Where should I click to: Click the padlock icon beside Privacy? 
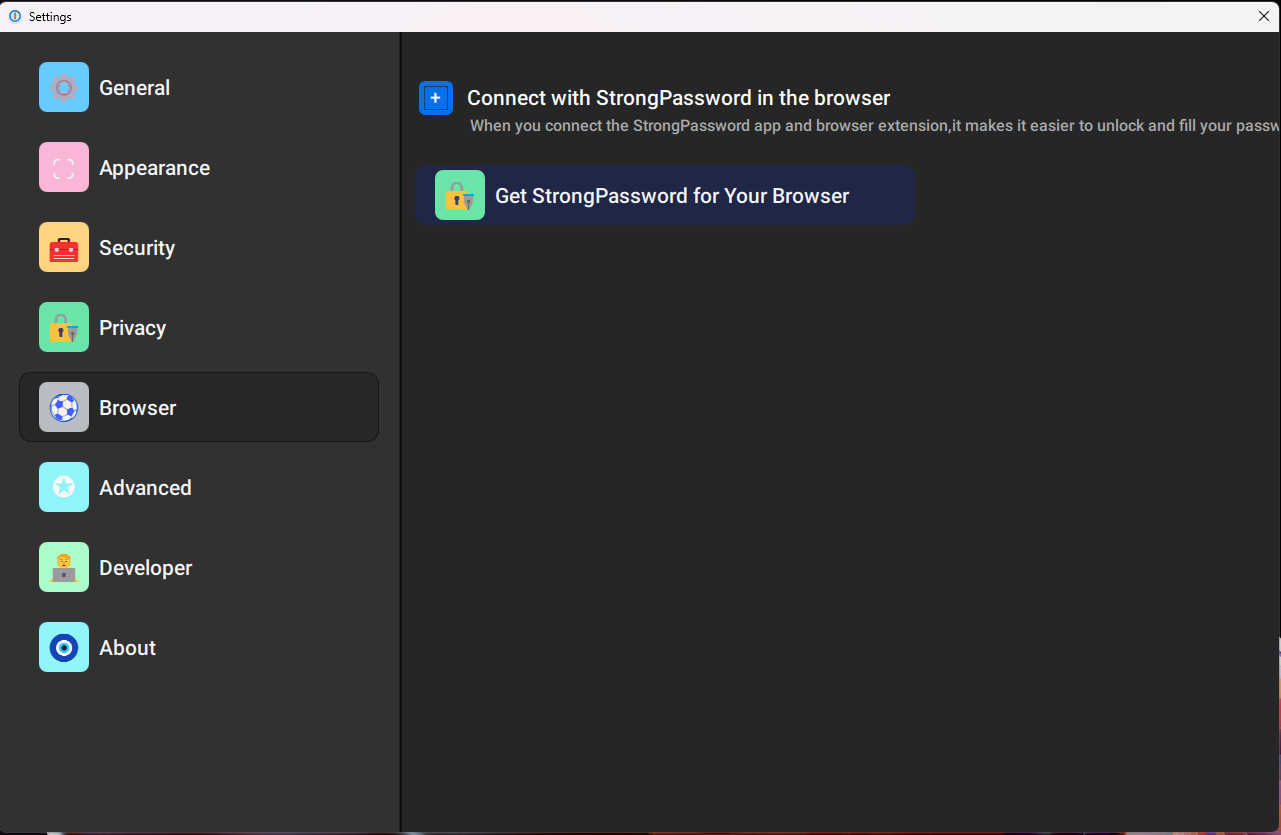(64, 327)
